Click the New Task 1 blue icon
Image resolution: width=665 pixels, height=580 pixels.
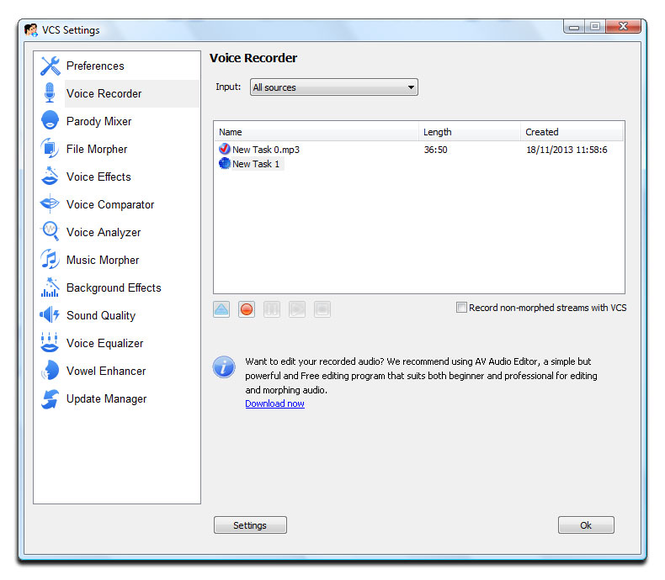pyautogui.click(x=224, y=163)
